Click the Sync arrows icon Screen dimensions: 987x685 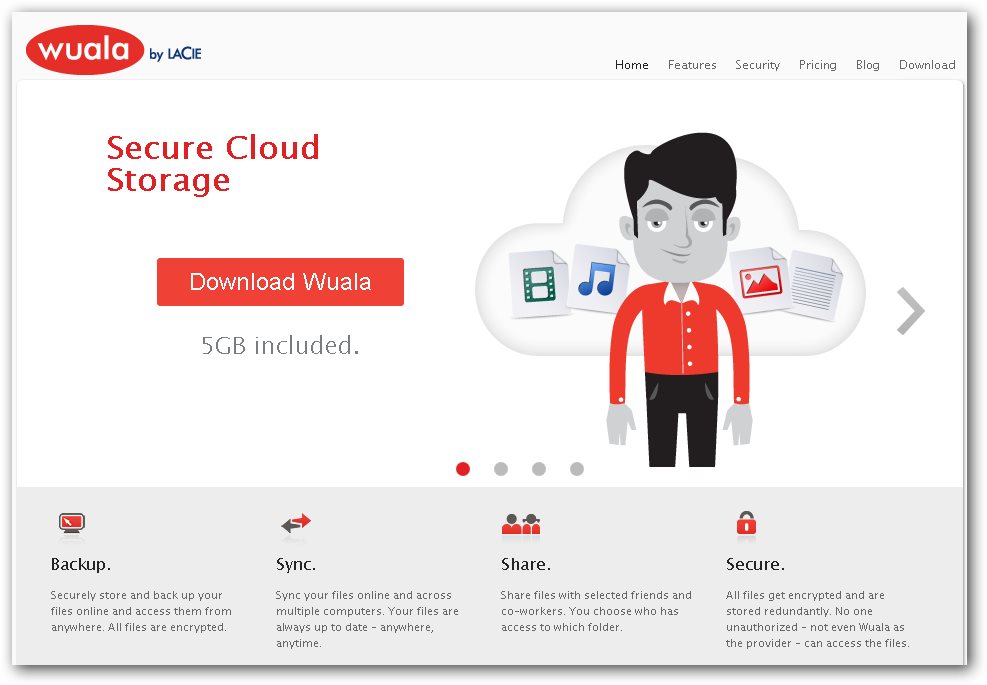click(296, 523)
